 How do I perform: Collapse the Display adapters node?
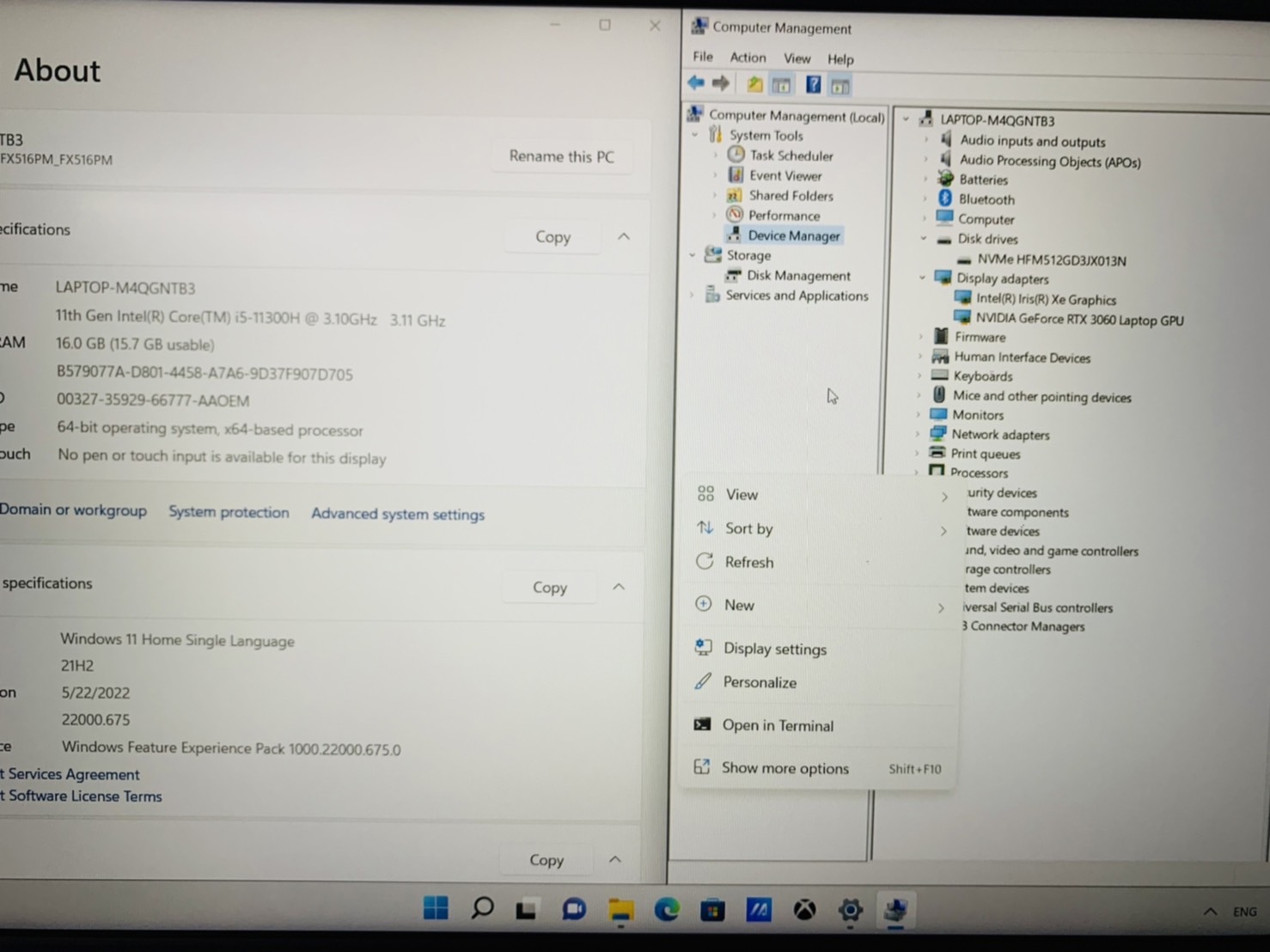tap(922, 278)
